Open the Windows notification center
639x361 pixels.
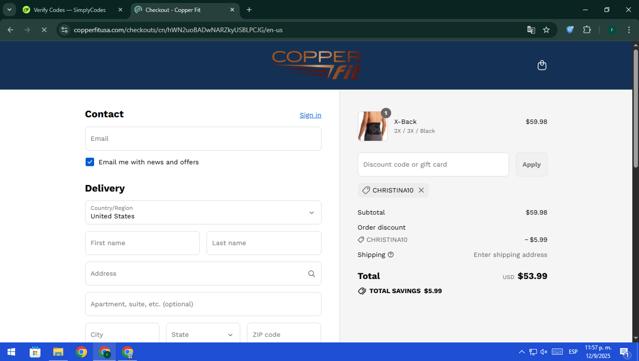(624, 352)
